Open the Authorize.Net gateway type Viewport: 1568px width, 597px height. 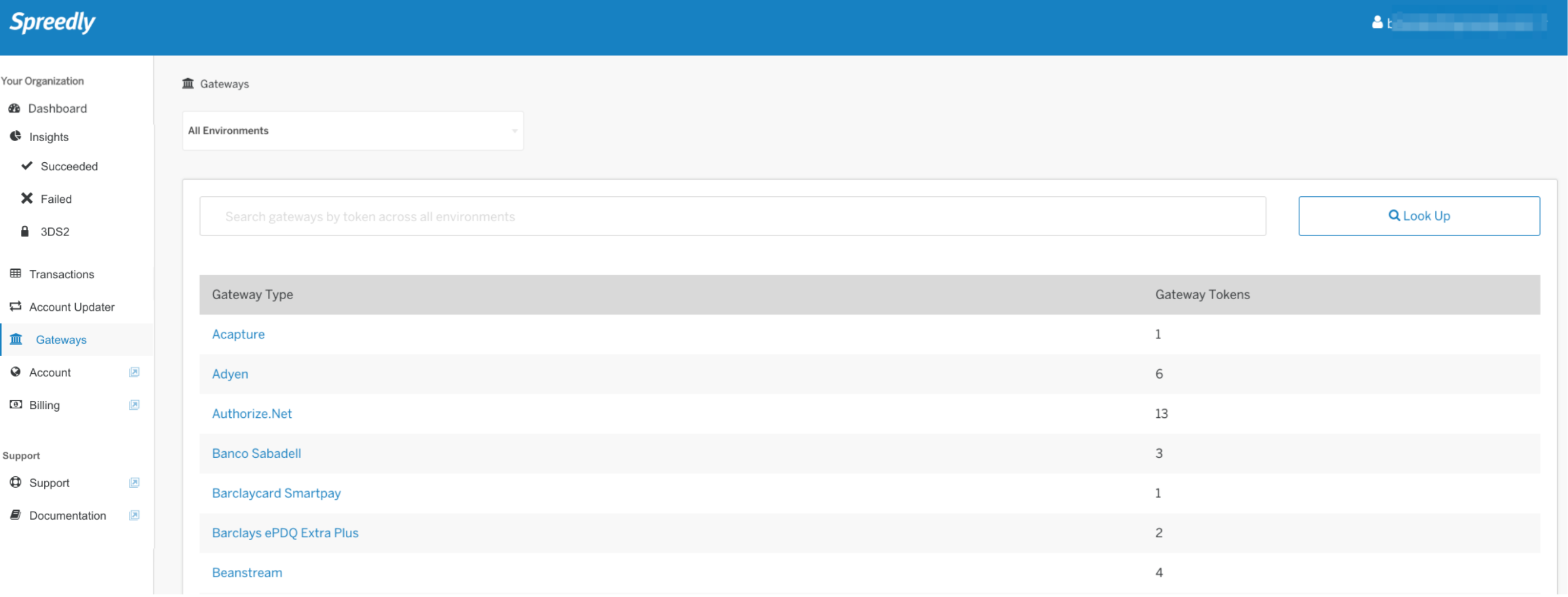click(252, 413)
